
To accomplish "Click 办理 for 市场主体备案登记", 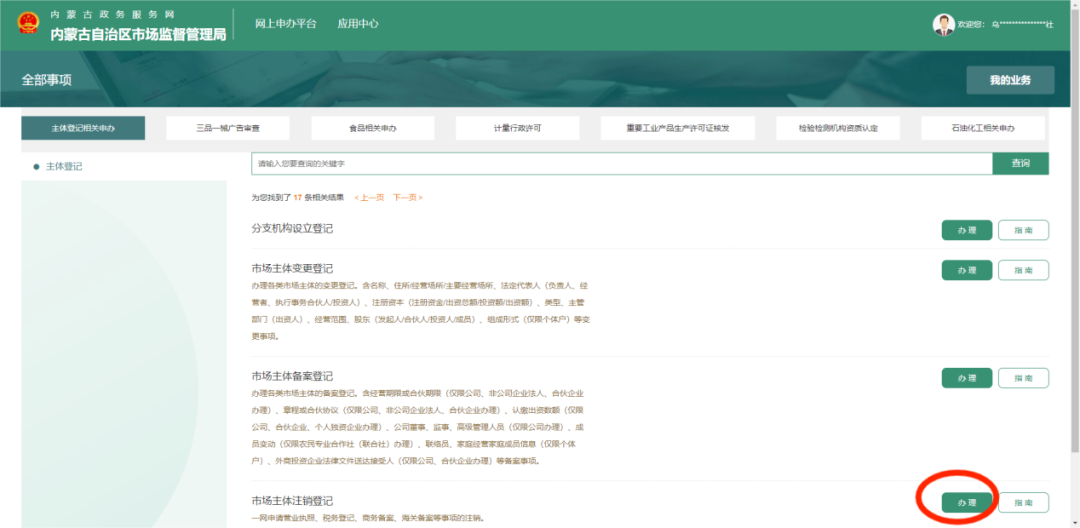I will click(967, 378).
